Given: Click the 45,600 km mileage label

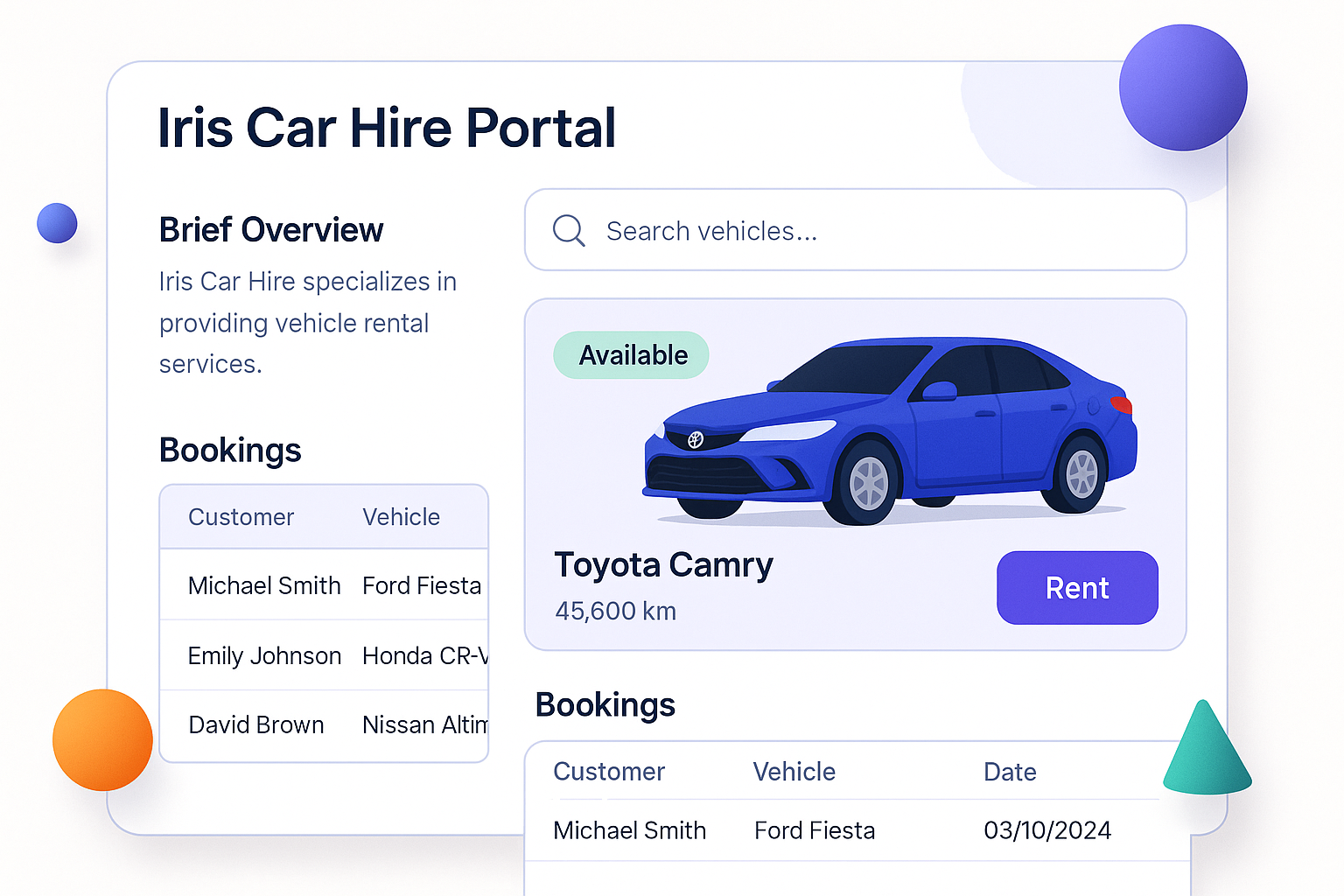Looking at the screenshot, I should (x=615, y=611).
